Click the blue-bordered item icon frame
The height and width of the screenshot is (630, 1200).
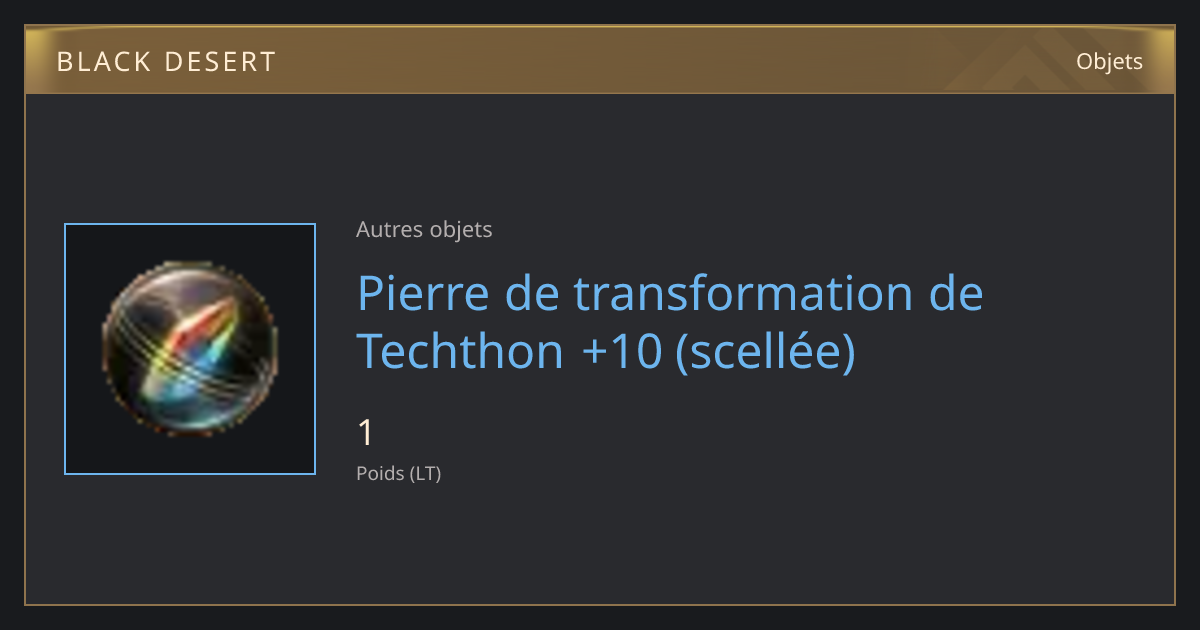click(190, 349)
